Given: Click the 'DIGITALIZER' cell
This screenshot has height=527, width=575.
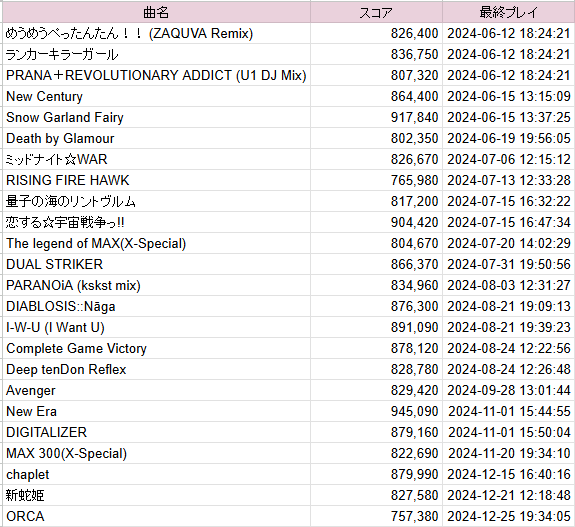Looking at the screenshot, I should point(156,432).
